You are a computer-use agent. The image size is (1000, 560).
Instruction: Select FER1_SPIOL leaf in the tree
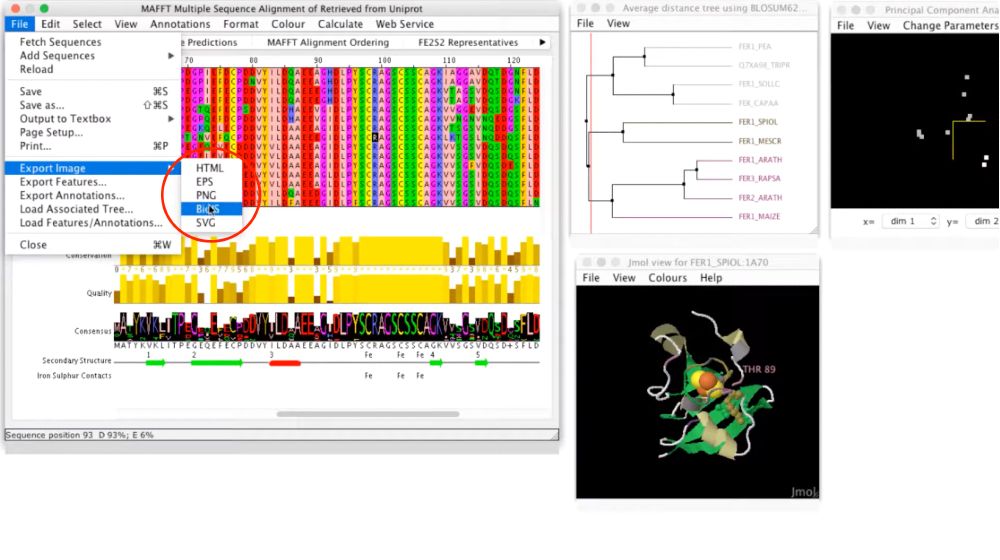[x=758, y=122]
